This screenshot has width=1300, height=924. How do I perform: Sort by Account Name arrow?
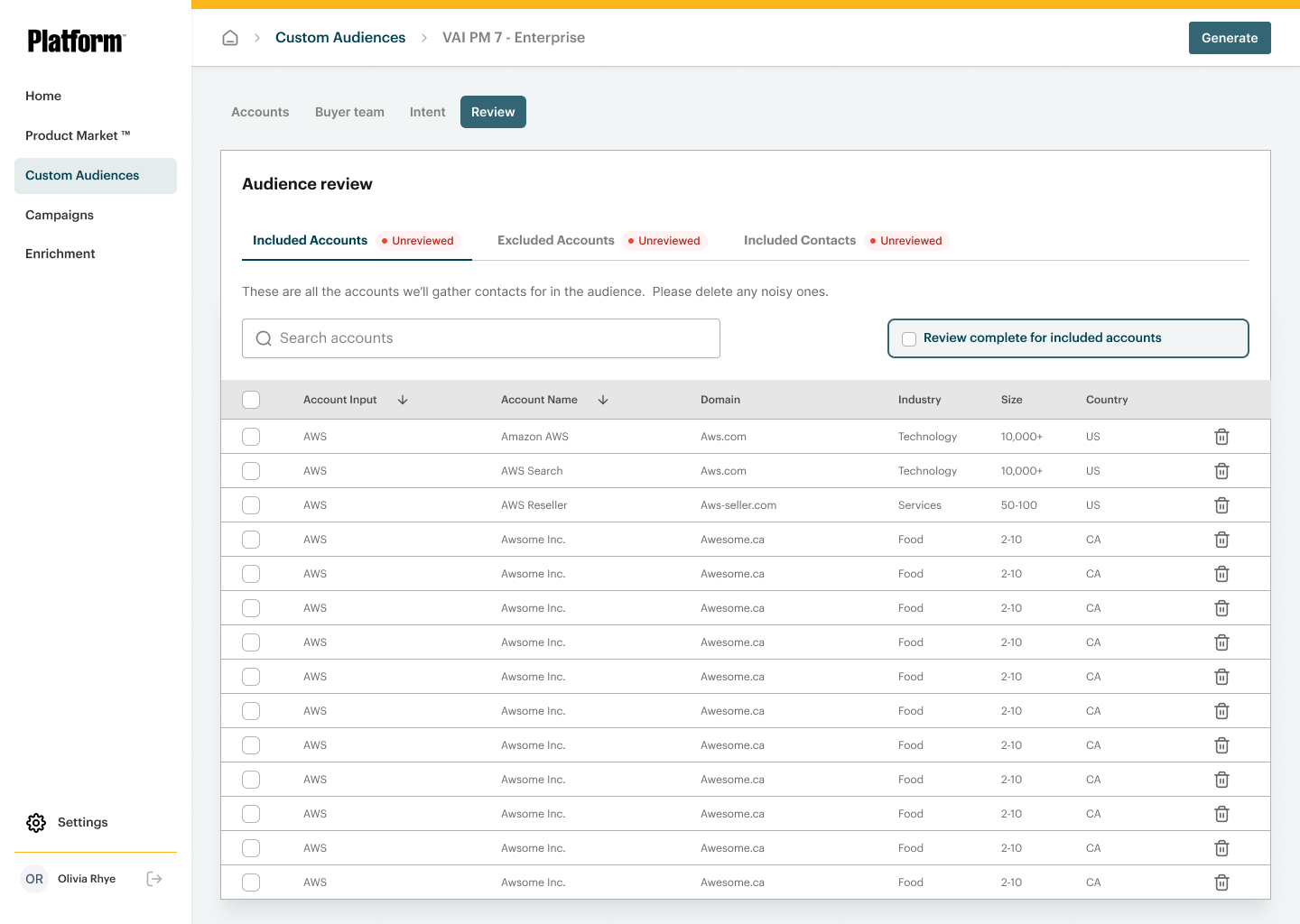point(603,400)
